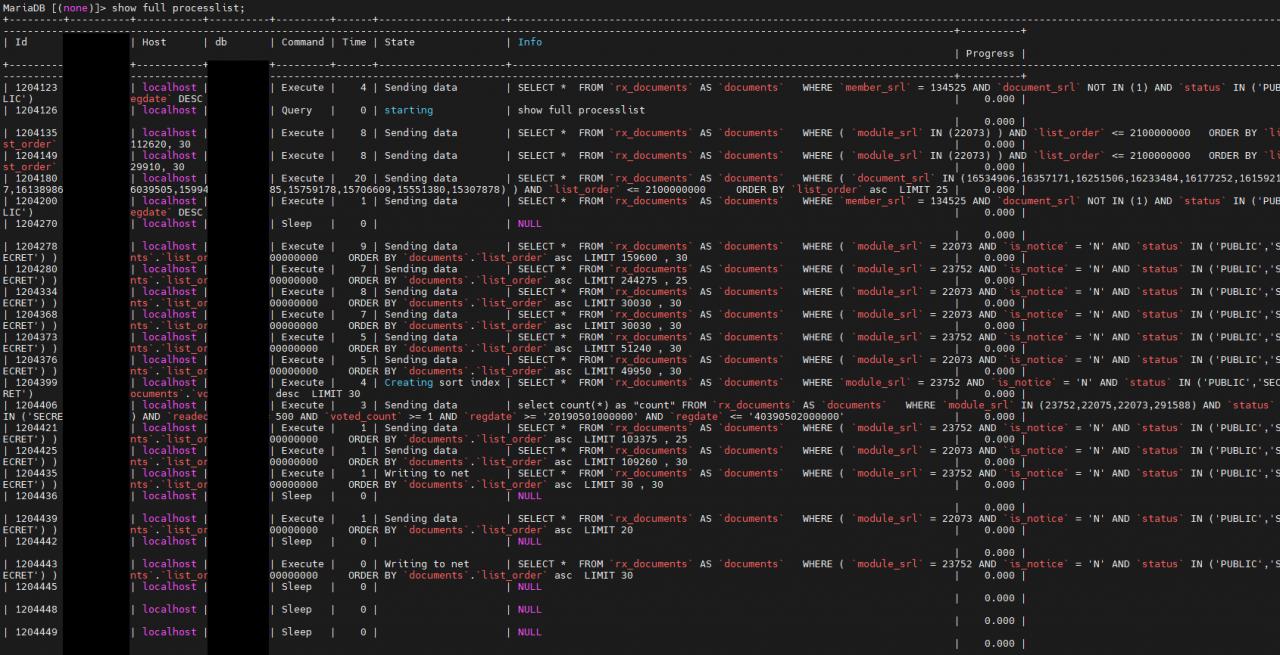Screen dimensions: 1280x655
Task: Click the Command column header
Action: [302, 42]
